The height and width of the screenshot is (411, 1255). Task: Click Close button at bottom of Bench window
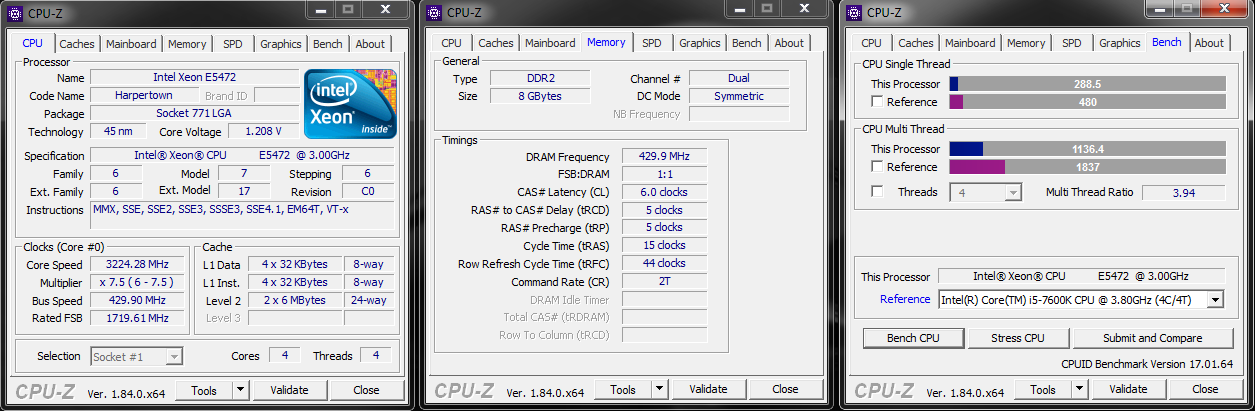click(x=1206, y=390)
